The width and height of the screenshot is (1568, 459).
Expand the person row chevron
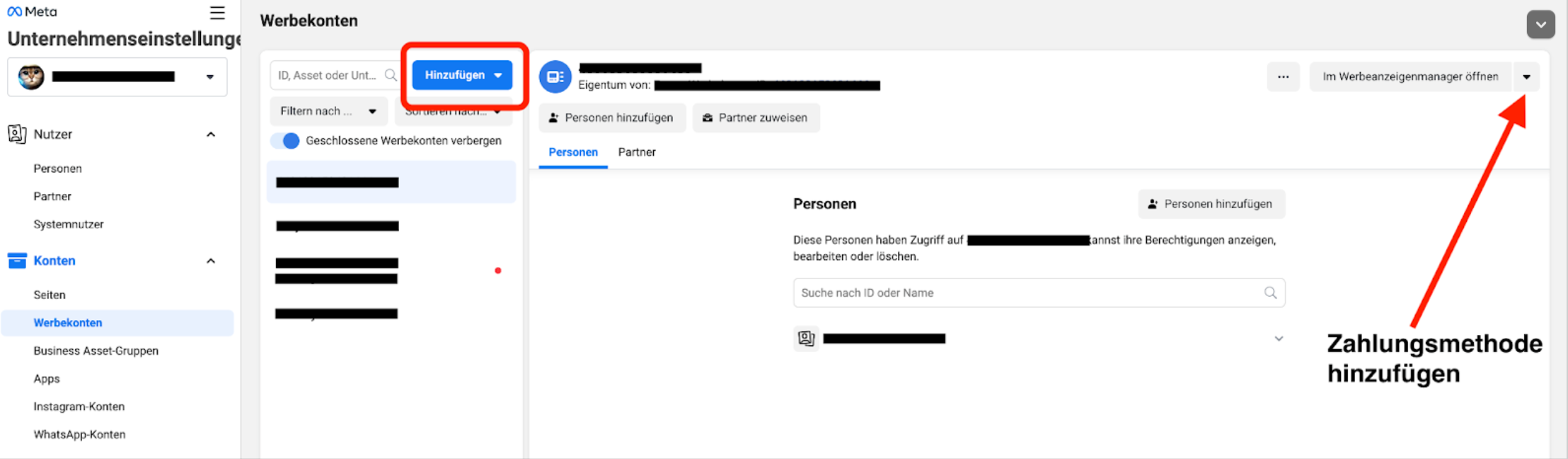click(1279, 339)
